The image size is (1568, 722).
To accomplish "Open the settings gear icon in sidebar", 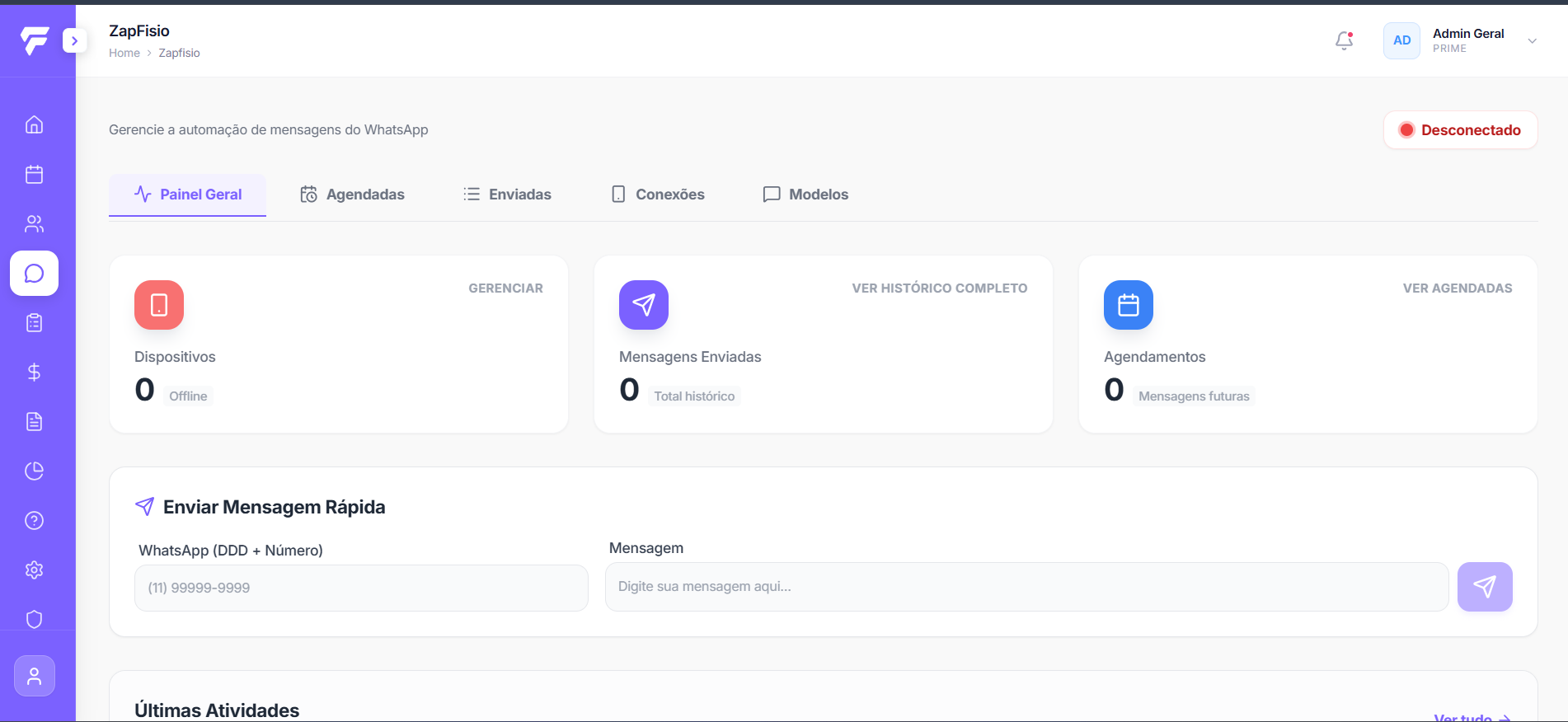I will (34, 570).
